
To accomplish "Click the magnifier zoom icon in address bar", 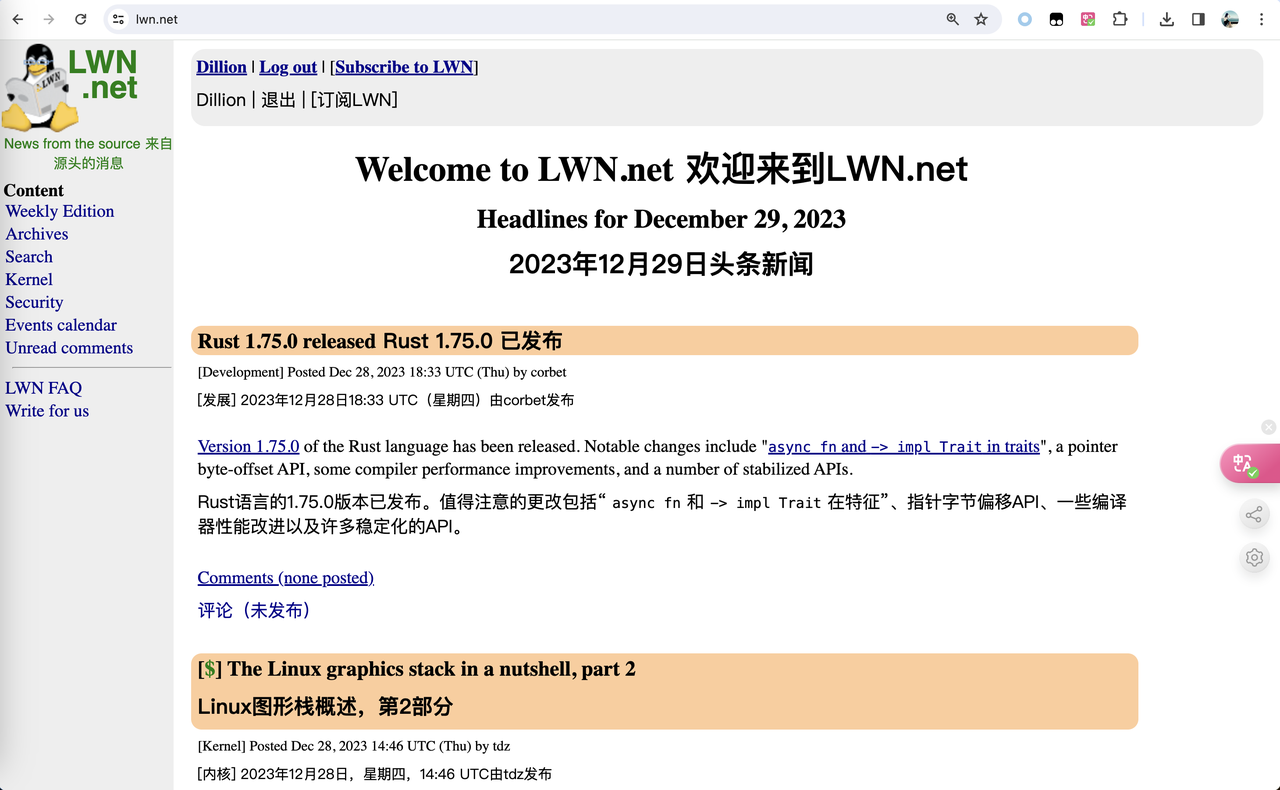I will tap(951, 18).
